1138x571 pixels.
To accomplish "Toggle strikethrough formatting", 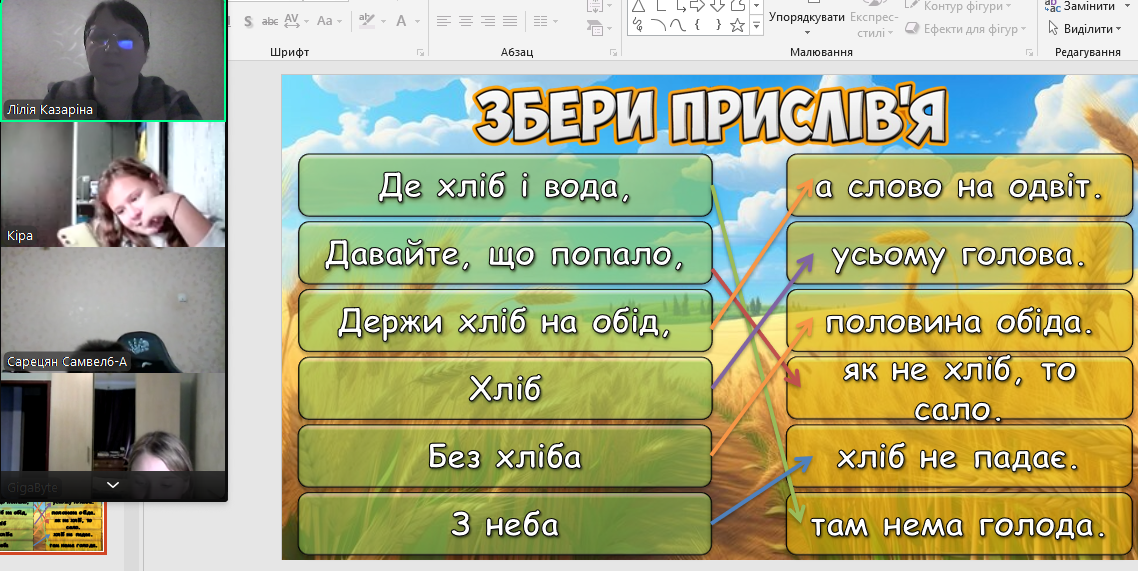I will click(x=270, y=21).
